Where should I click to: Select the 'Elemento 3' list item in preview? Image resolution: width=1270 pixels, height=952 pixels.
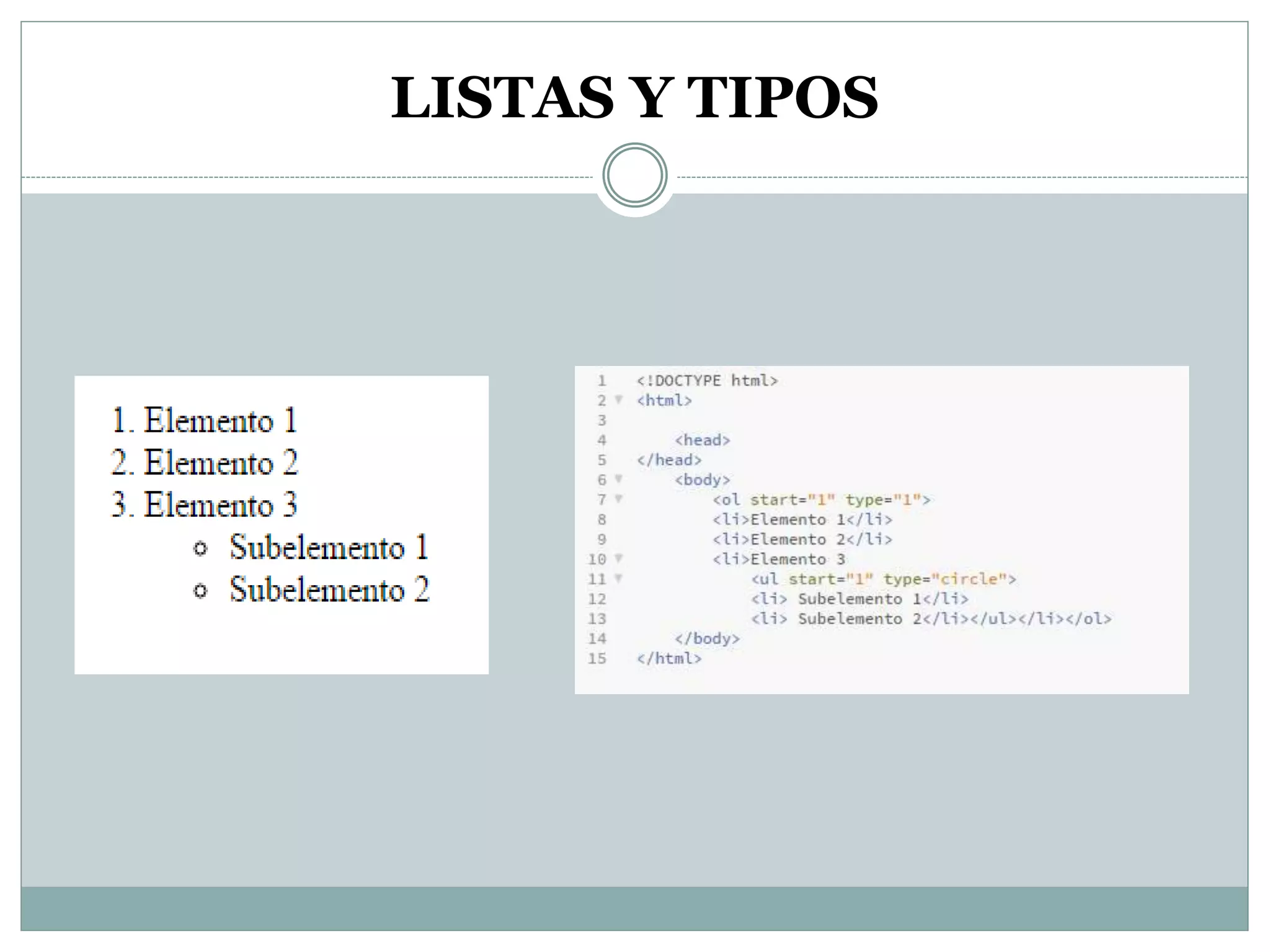pyautogui.click(x=205, y=505)
